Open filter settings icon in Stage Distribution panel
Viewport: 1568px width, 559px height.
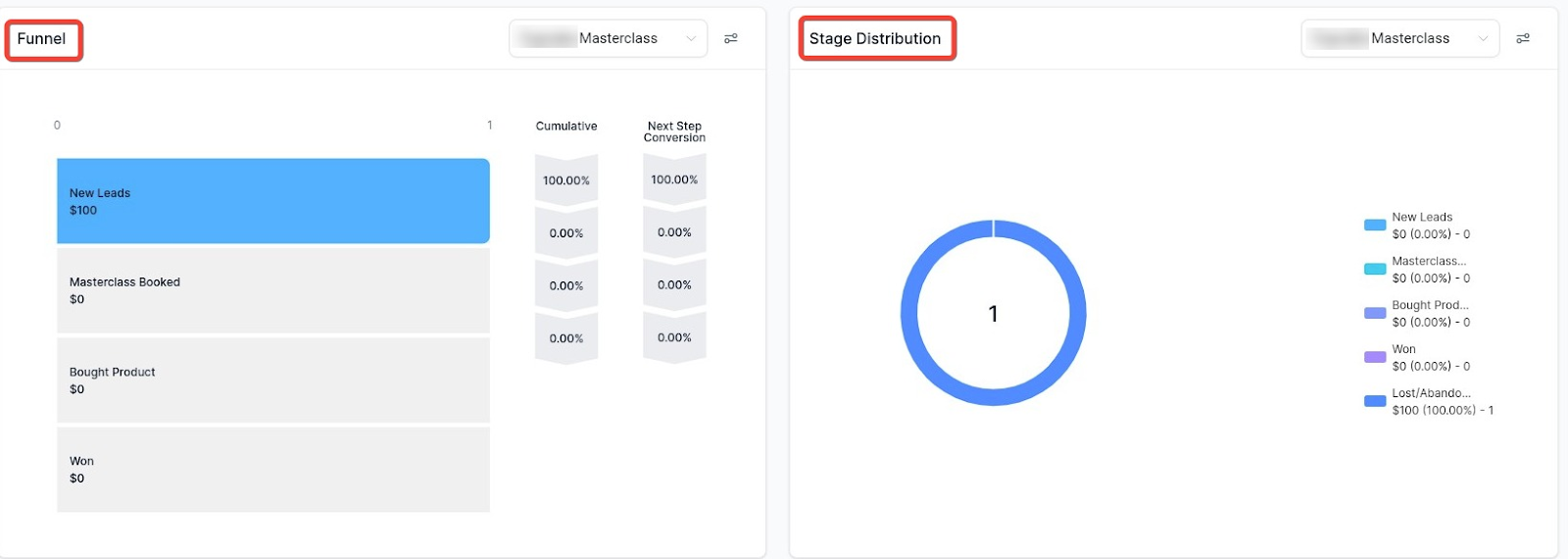pos(1523,39)
